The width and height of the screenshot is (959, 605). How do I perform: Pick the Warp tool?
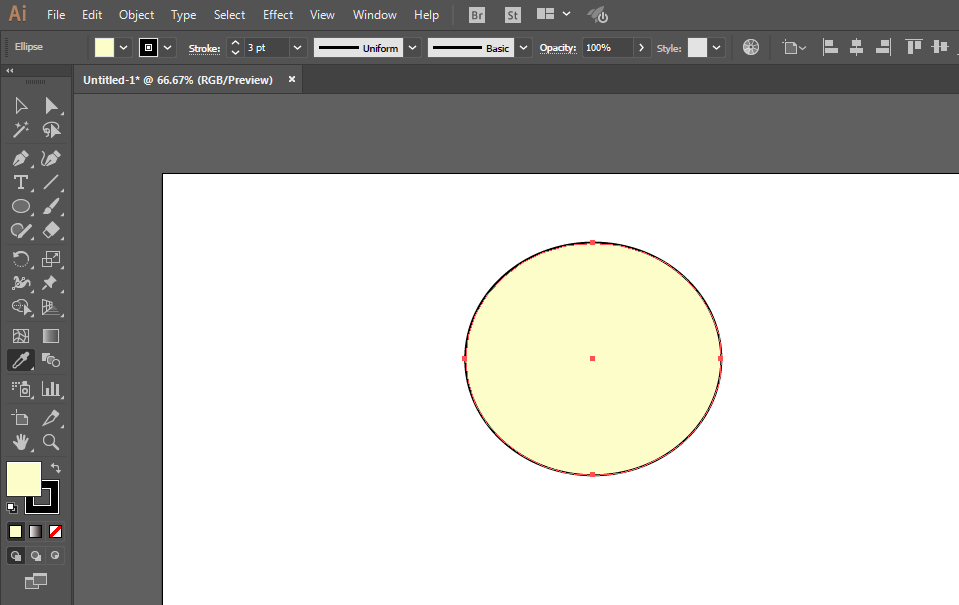(21, 283)
